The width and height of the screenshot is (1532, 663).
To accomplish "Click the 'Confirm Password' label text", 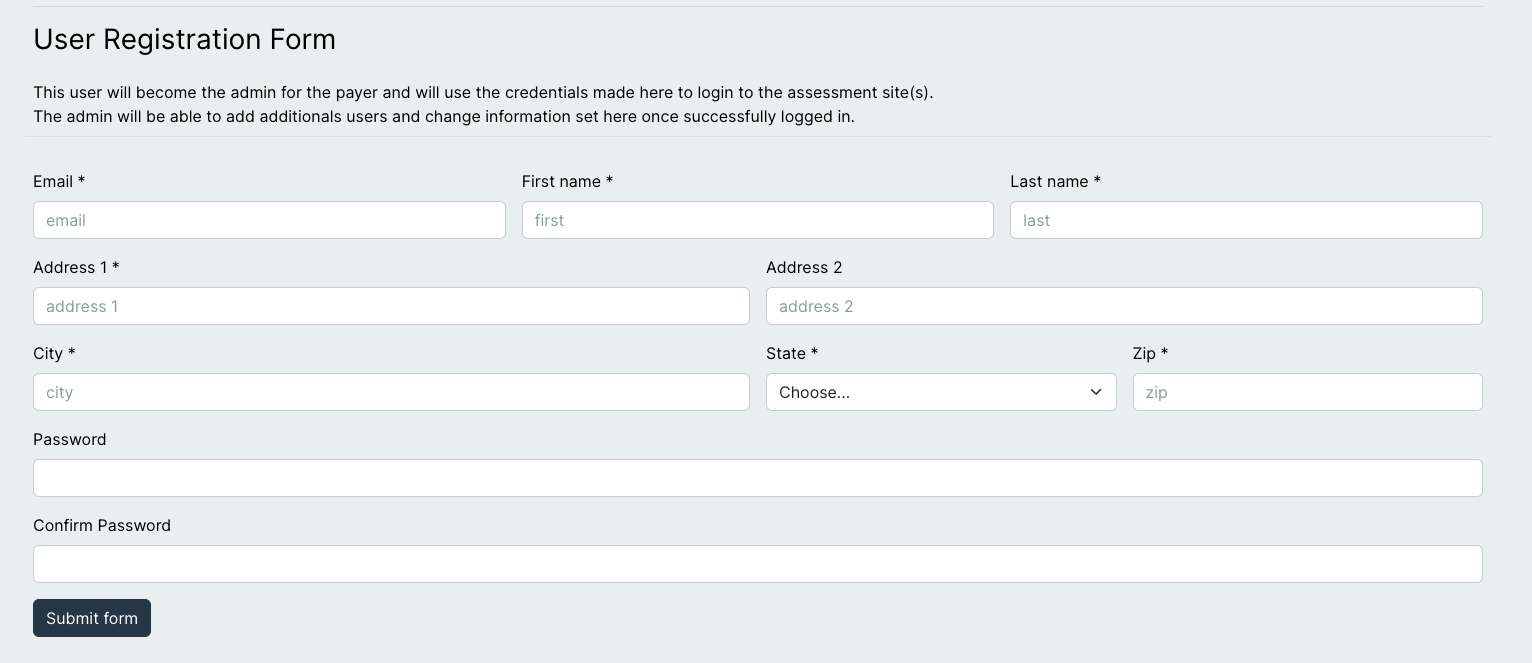I will pyautogui.click(x=102, y=525).
